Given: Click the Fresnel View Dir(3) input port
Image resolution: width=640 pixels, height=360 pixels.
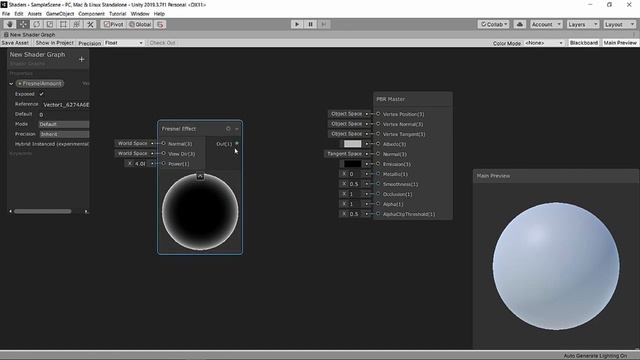Looking at the screenshot, I should [x=164, y=153].
